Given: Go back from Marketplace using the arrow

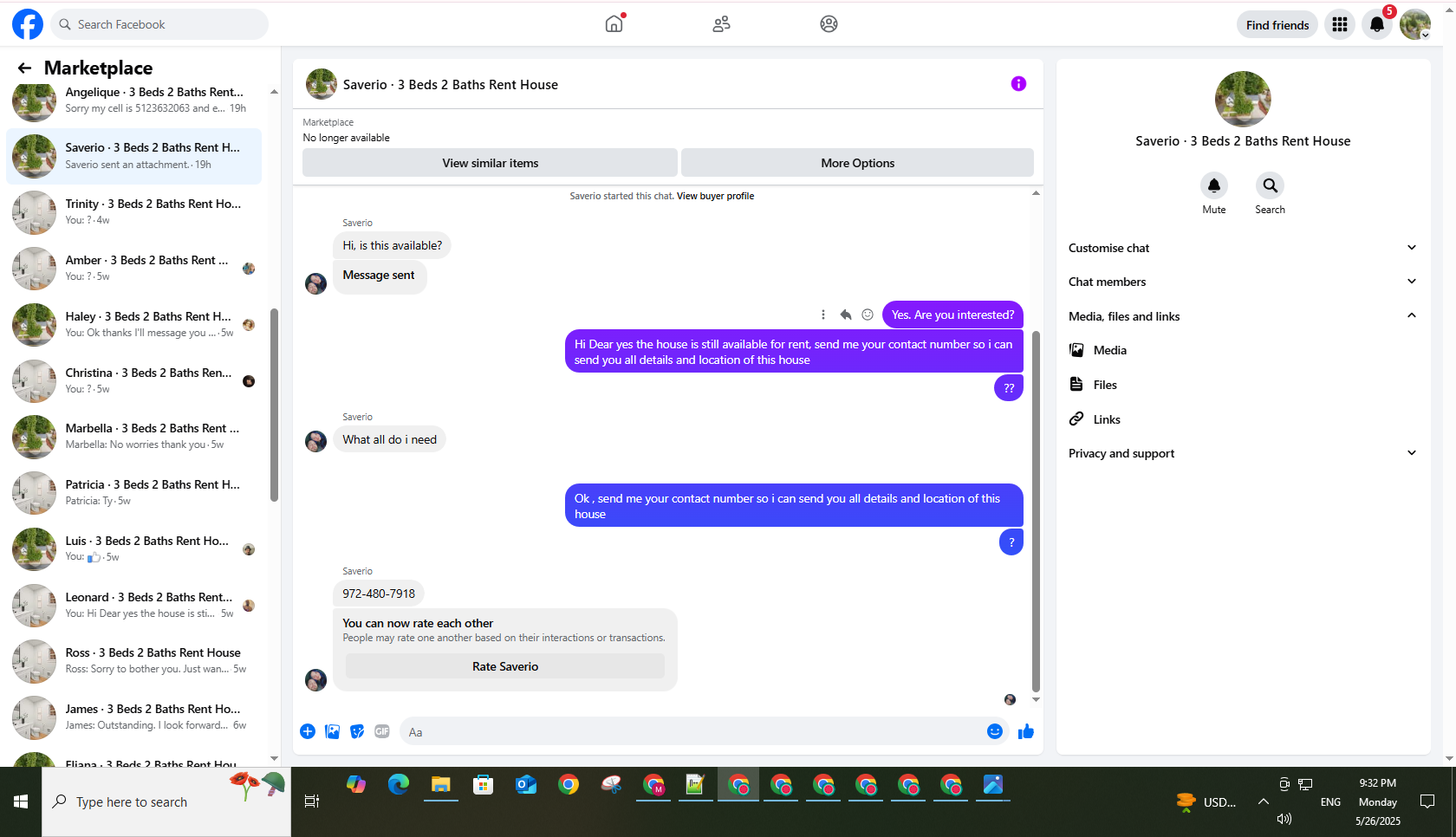Looking at the screenshot, I should click(x=24, y=68).
